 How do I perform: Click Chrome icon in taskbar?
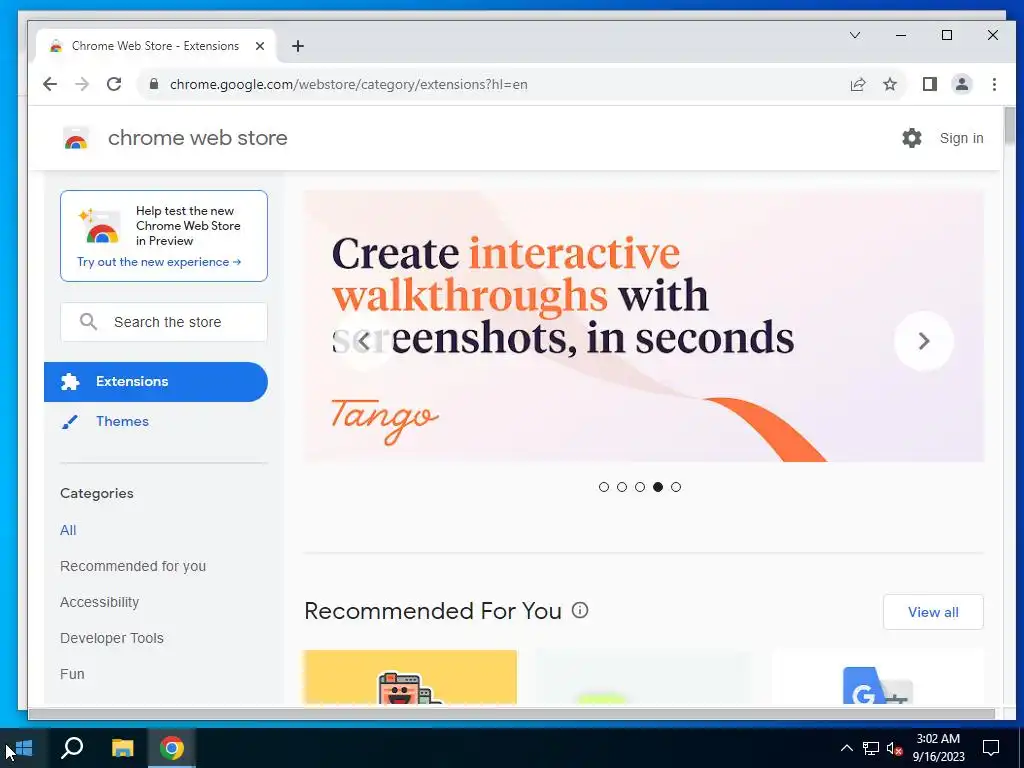pyautogui.click(x=172, y=748)
